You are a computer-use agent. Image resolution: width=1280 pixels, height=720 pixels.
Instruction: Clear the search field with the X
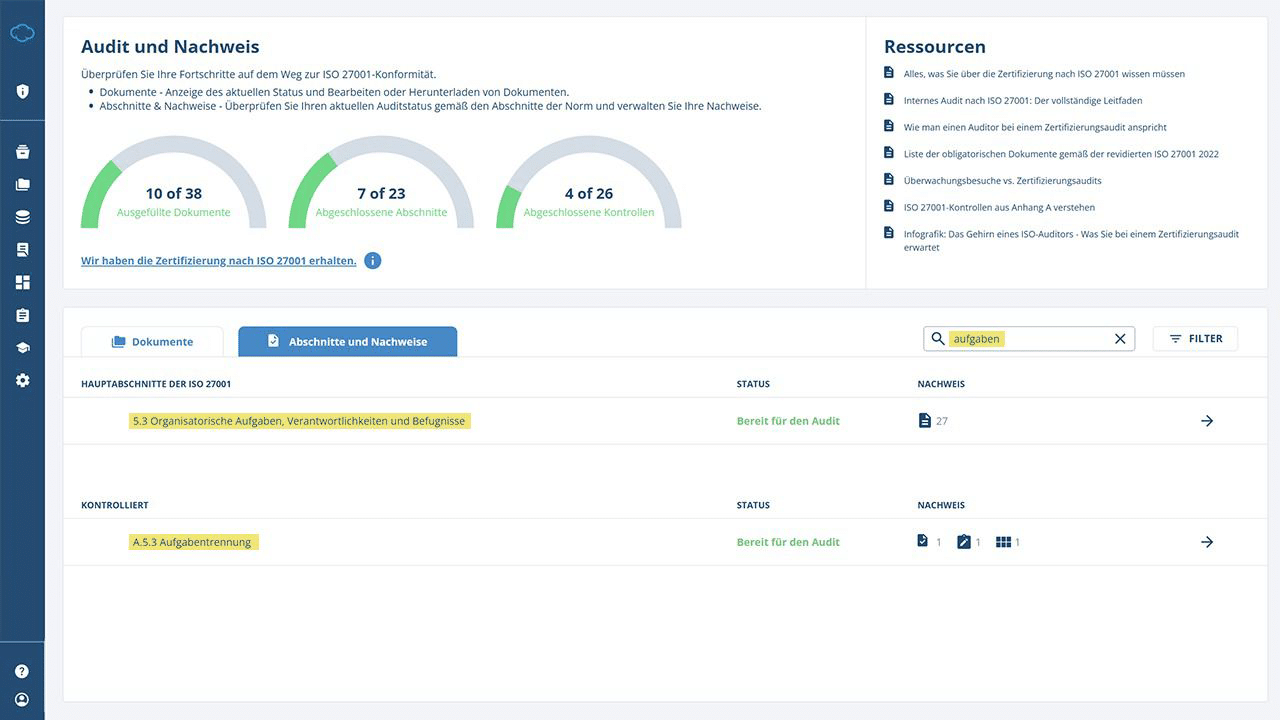point(1120,339)
